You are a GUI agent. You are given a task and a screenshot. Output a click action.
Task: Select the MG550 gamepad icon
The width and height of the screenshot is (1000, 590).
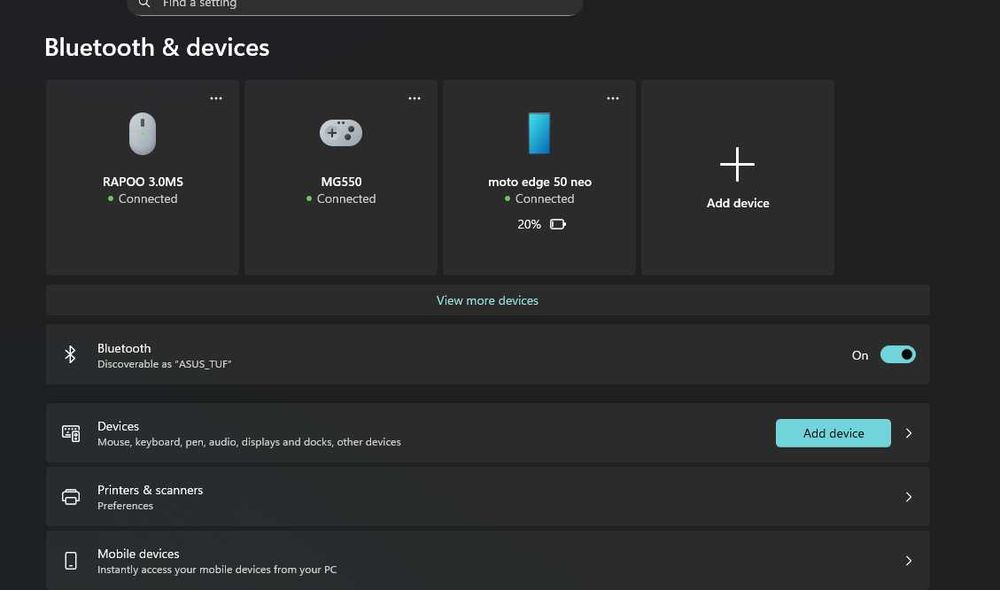(x=341, y=133)
